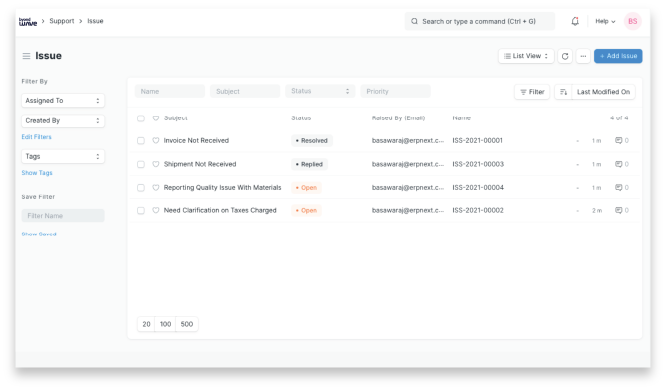Like the Invoice Not Received issue heart

[156, 140]
